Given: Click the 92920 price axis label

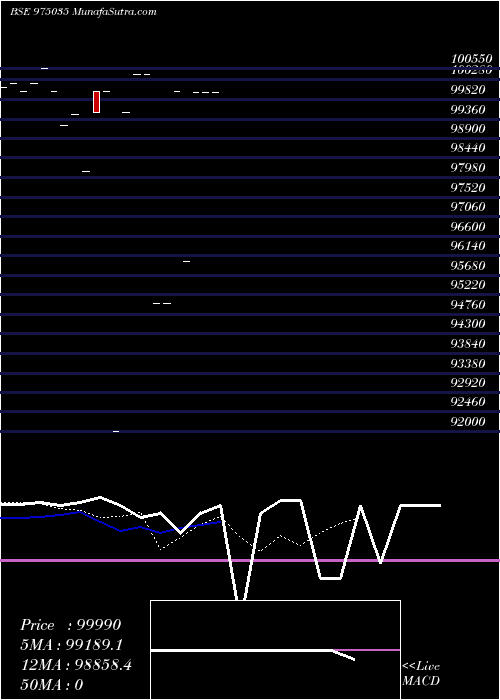Looking at the screenshot, I should point(468,383).
